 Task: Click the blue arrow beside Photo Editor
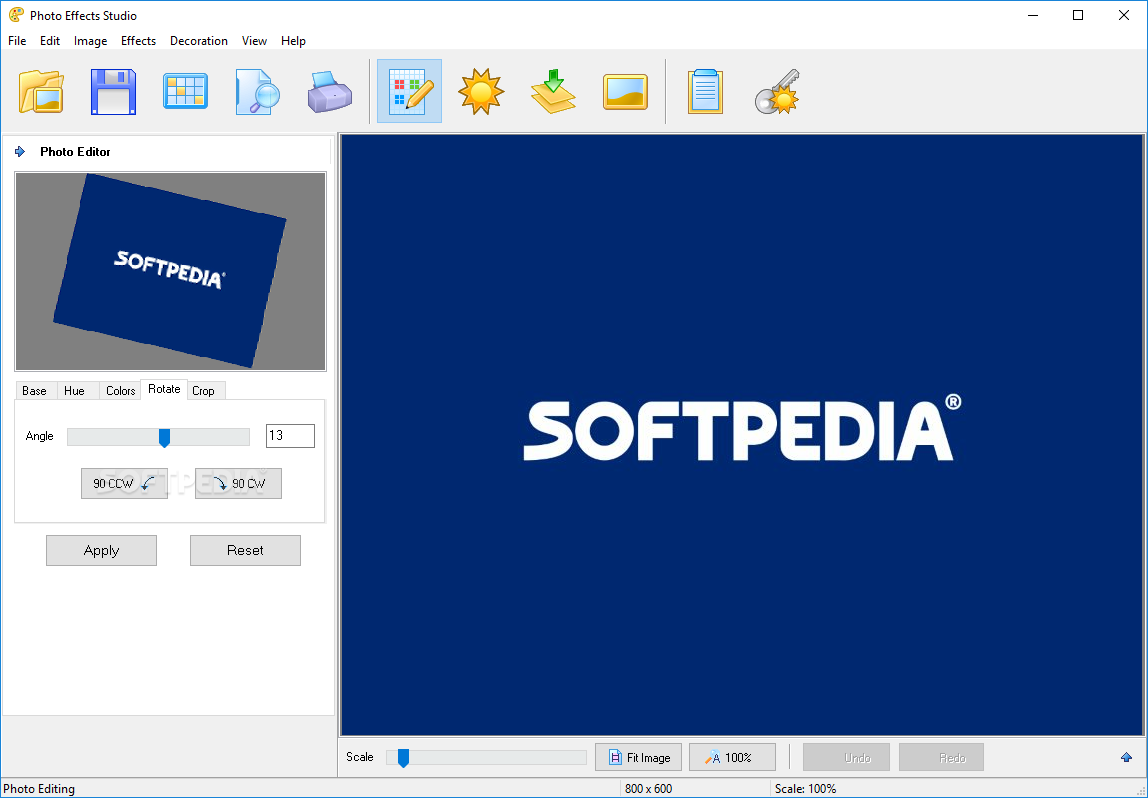[20, 152]
